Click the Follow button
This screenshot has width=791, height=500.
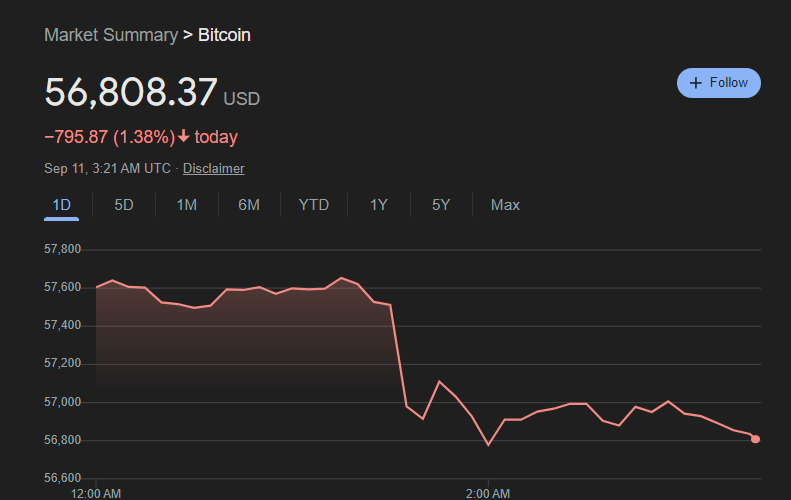point(718,83)
